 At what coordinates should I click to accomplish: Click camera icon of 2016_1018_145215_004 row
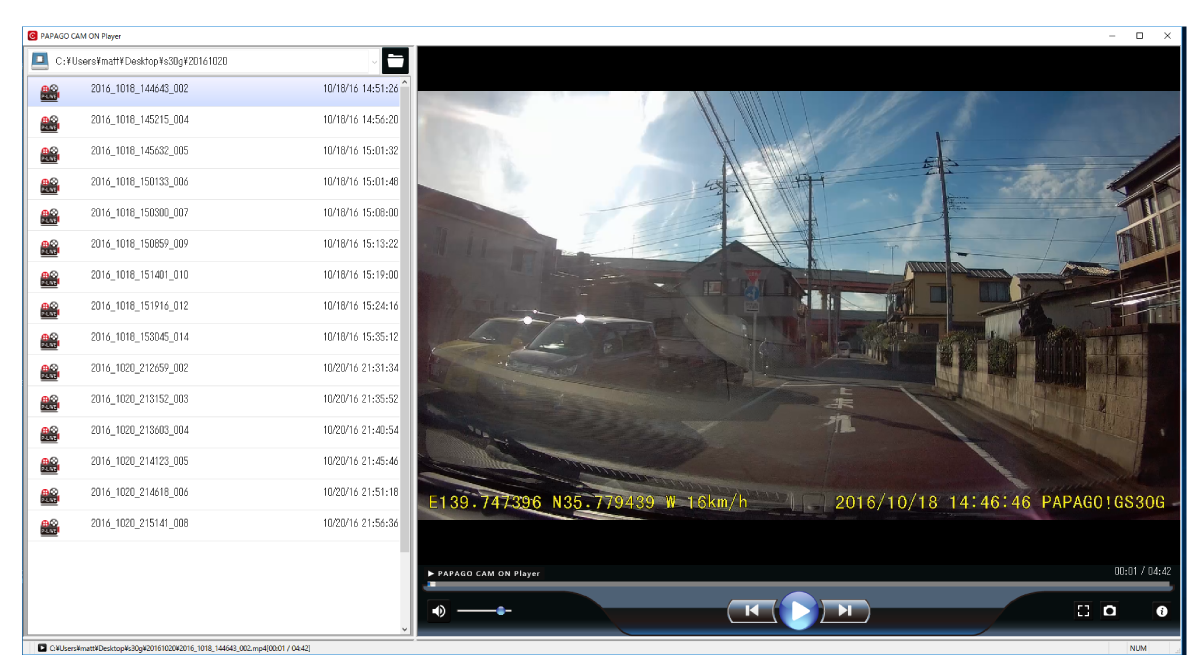click(49, 123)
